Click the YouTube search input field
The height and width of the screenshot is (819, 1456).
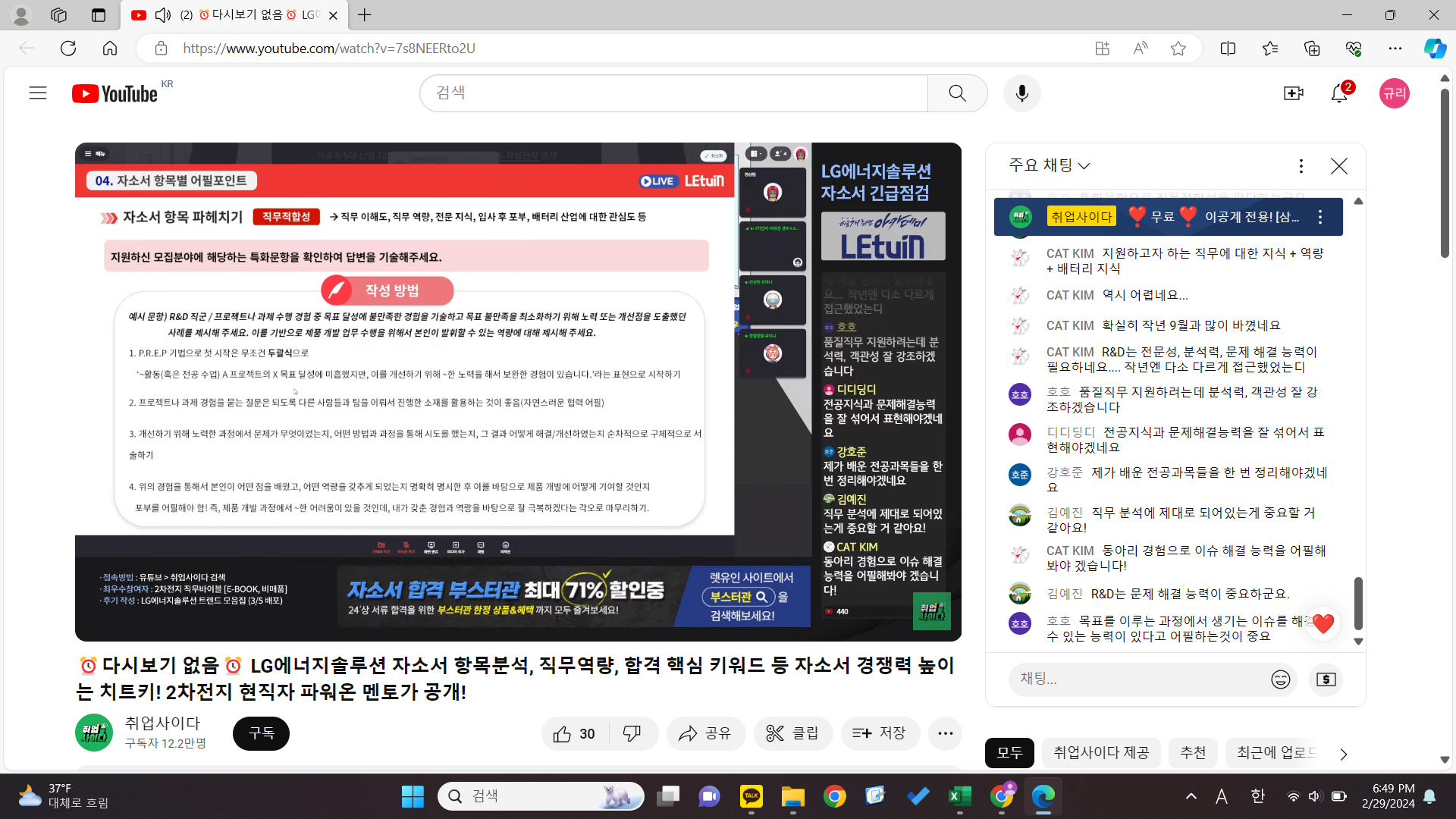pyautogui.click(x=673, y=93)
